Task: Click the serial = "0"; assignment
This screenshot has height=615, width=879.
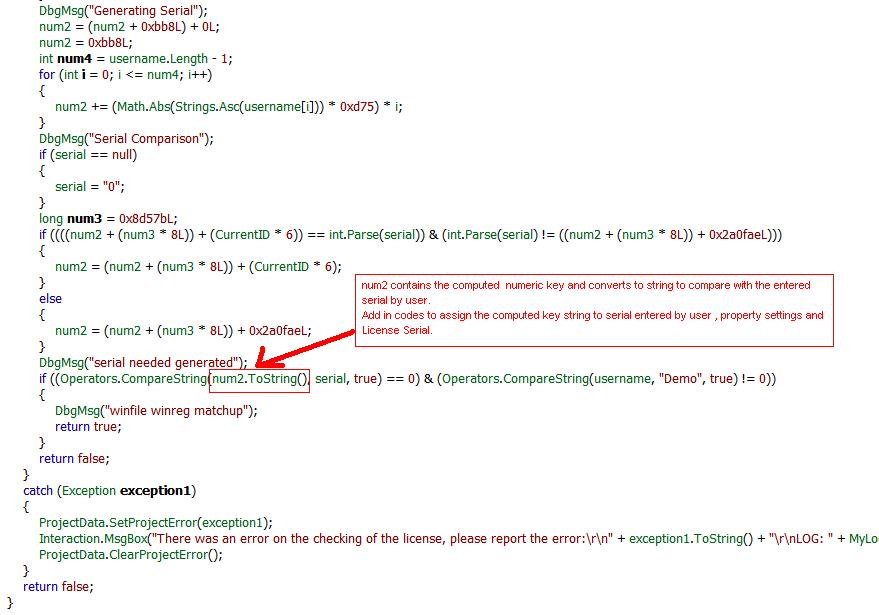Action: tap(90, 187)
